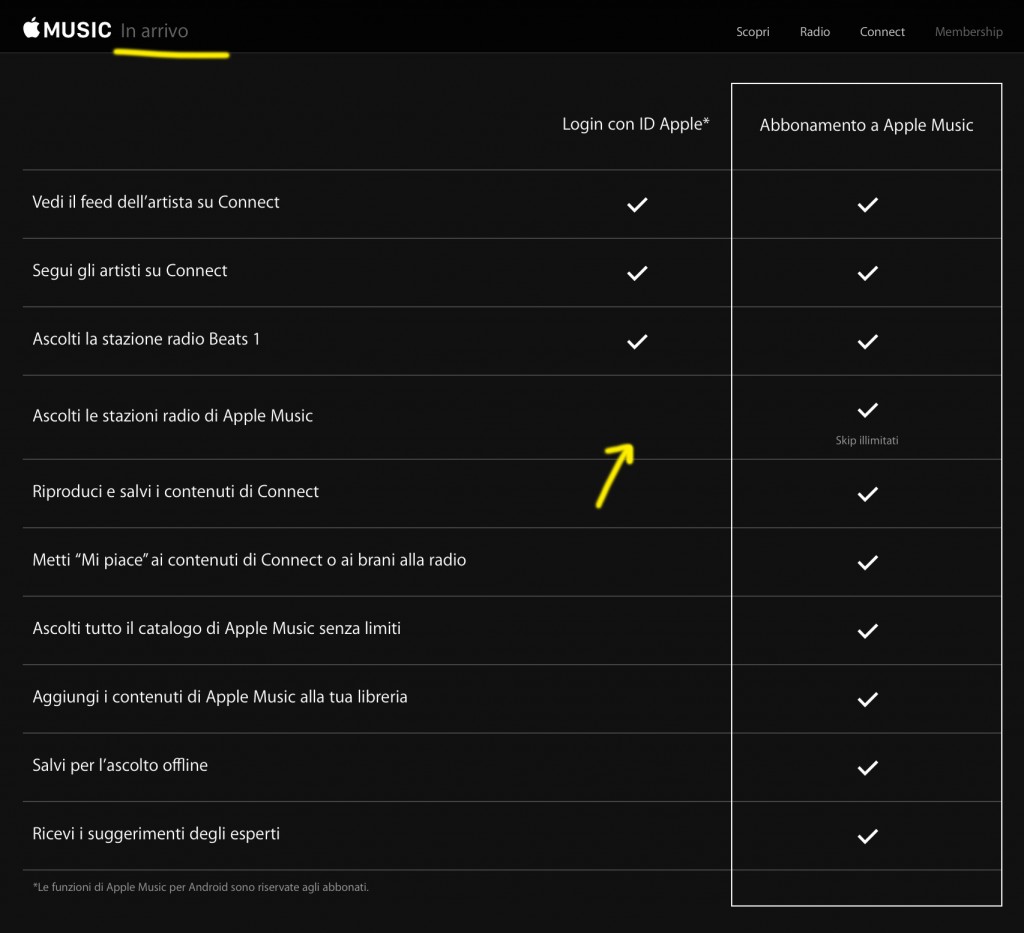Viewport: 1024px width, 933px height.
Task: Click Apple ID checkmark for Beats 1 radio
Action: click(x=637, y=342)
